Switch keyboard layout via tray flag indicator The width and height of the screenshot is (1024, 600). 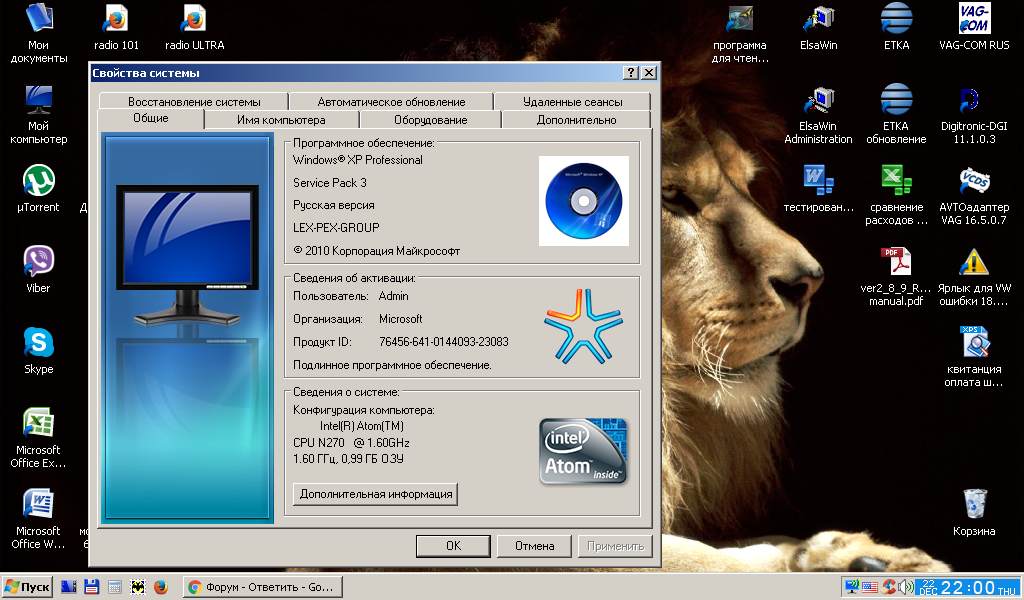point(869,585)
